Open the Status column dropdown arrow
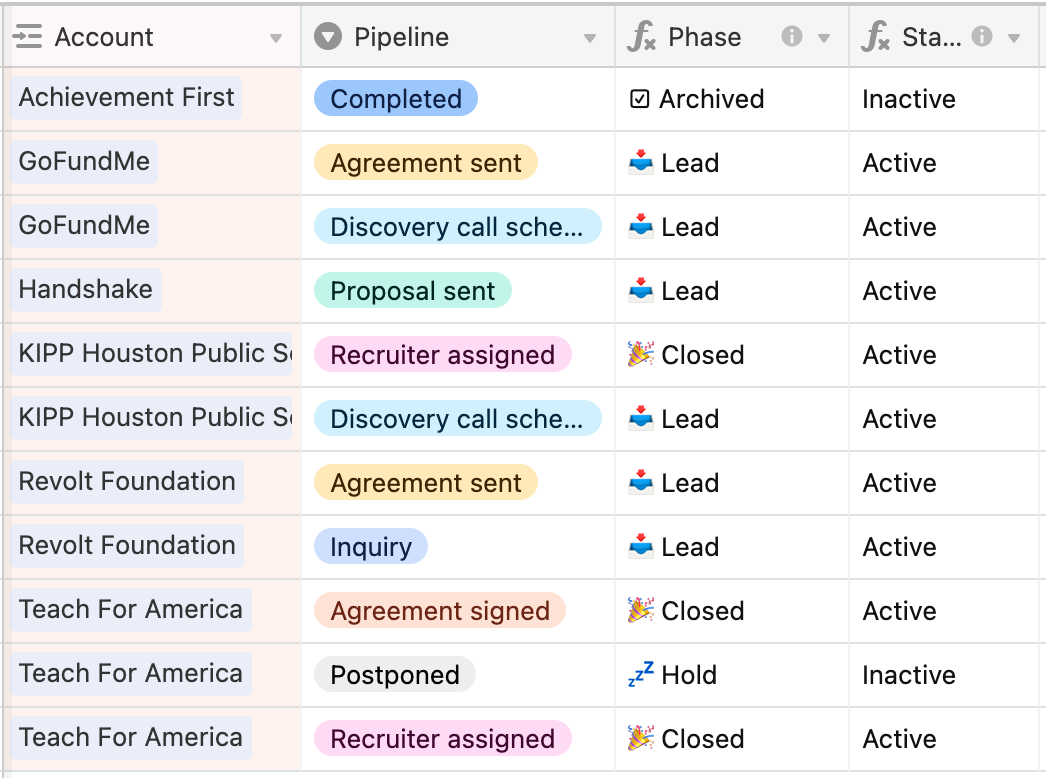1046x778 pixels. point(1014,39)
